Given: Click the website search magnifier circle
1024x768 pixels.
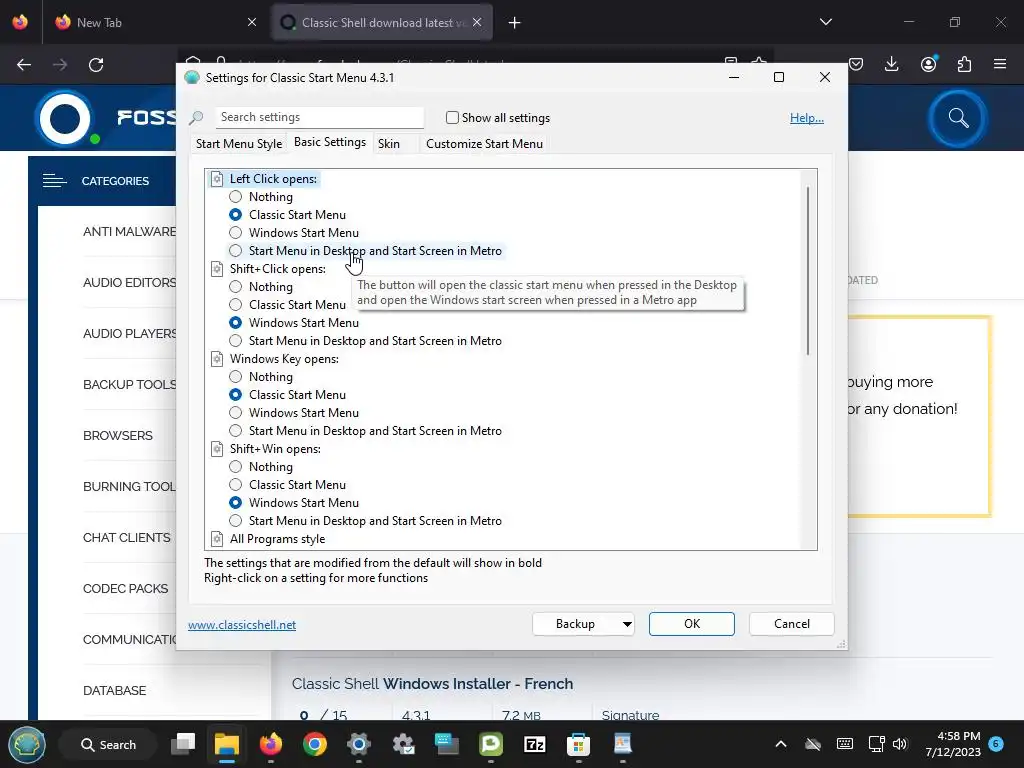Looking at the screenshot, I should [x=958, y=118].
